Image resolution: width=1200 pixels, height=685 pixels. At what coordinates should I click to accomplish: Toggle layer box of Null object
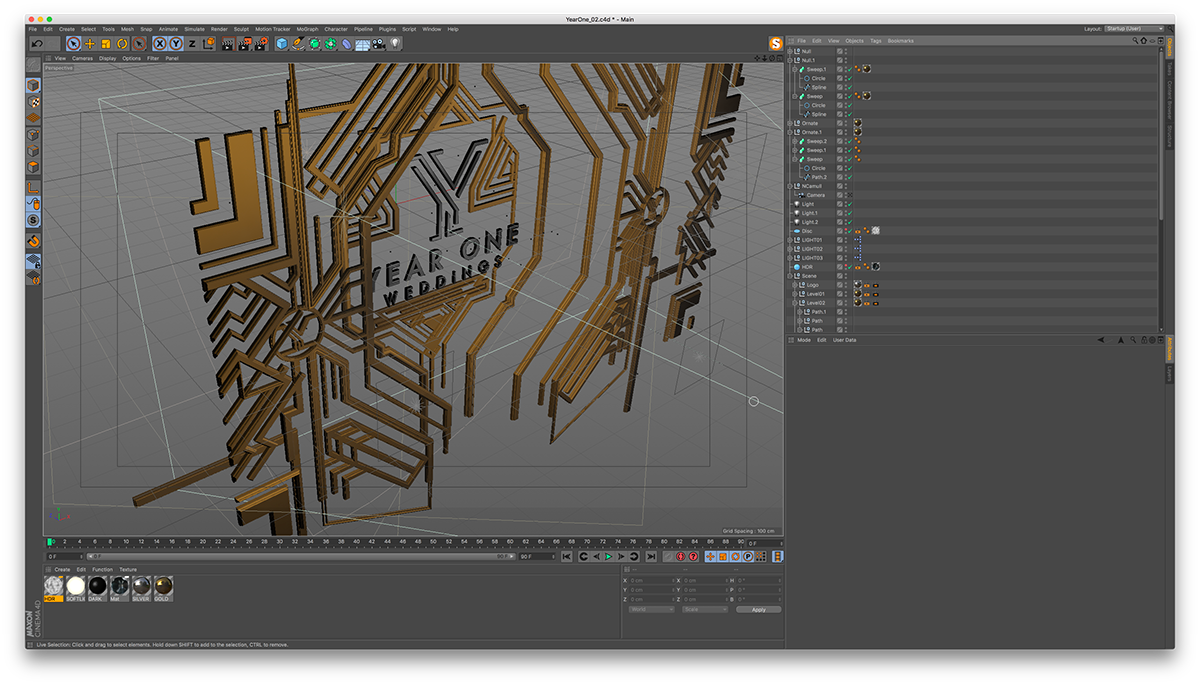[840, 51]
